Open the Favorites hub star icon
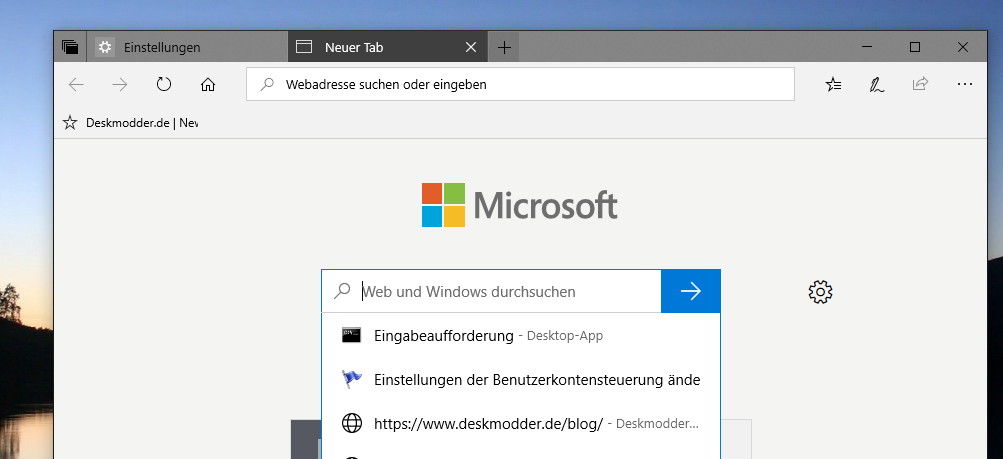This screenshot has height=459, width=1003. (833, 84)
